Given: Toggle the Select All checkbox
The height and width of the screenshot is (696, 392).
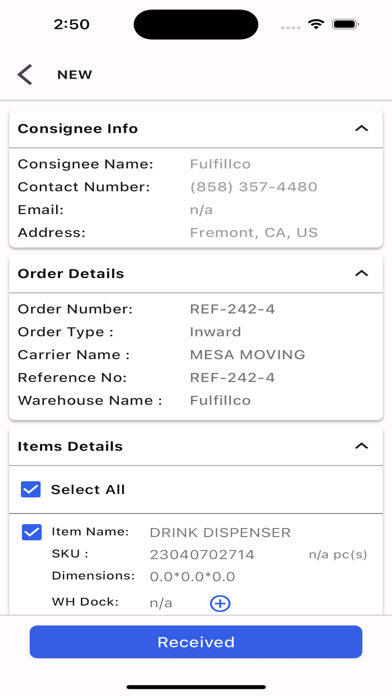Looking at the screenshot, I should [x=31, y=490].
